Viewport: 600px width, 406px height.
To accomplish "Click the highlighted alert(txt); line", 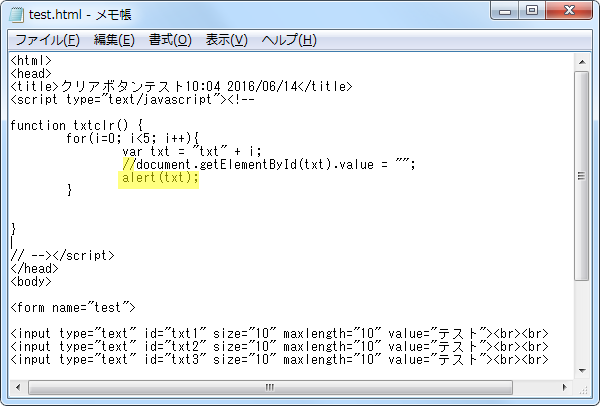I will 158,178.
